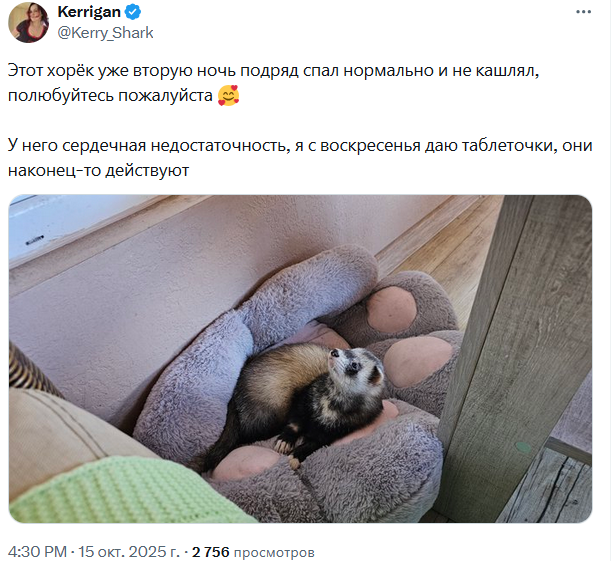Click the 4:30 PM timestamp
Image resolution: width=612 pixels, height=561 pixels.
point(37,552)
